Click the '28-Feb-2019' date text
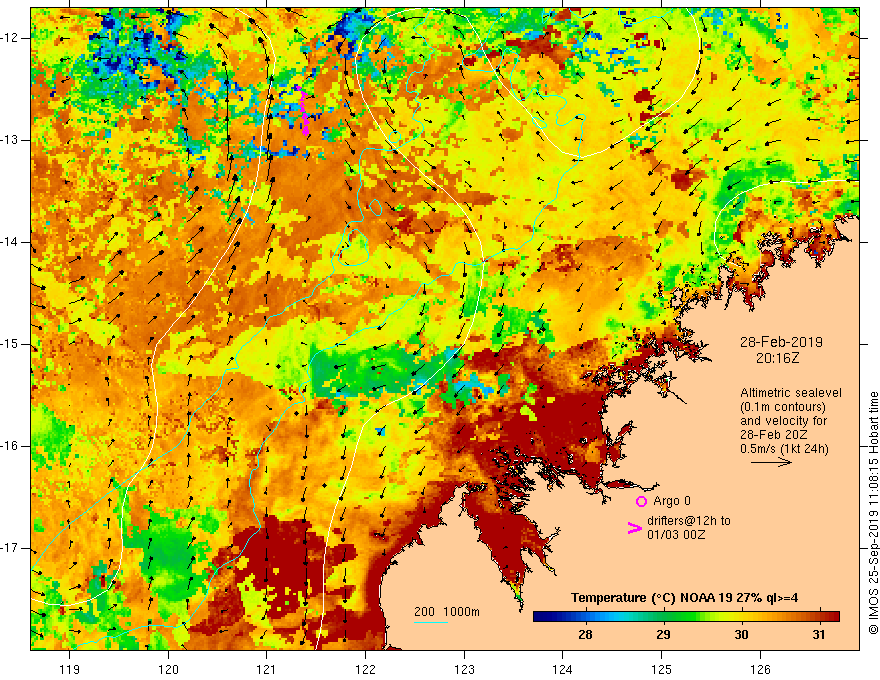 (x=782, y=342)
